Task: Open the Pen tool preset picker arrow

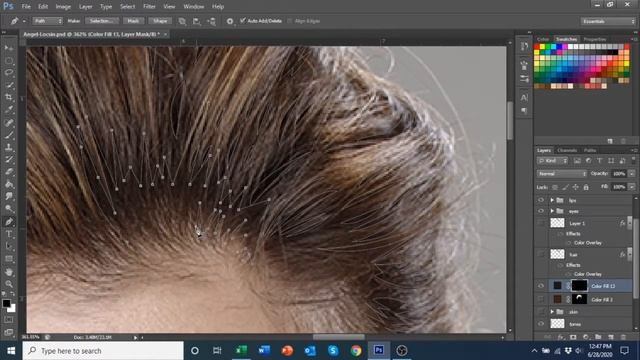Action: click(x=24, y=21)
